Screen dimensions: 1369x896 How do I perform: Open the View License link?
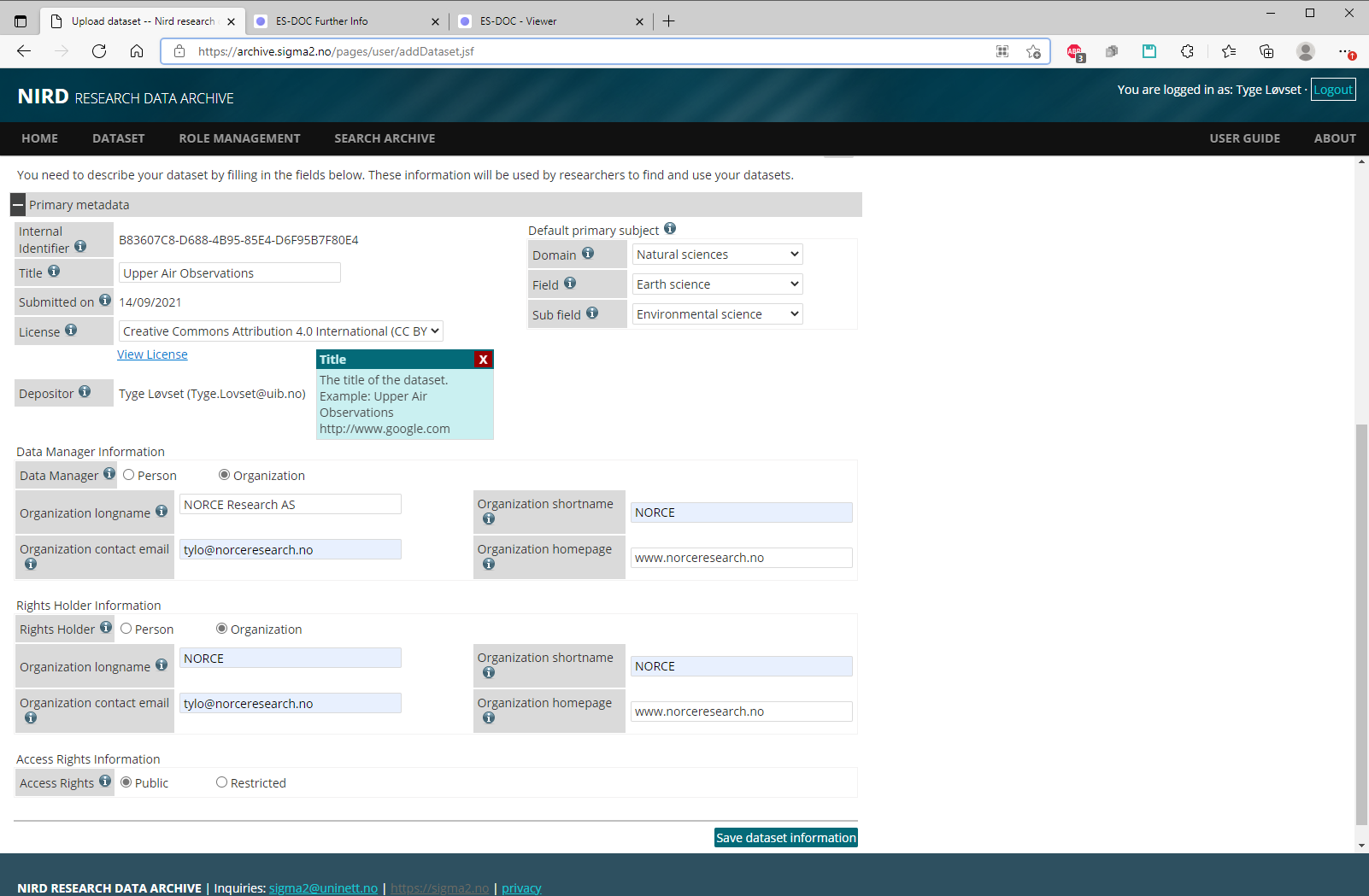pos(152,354)
